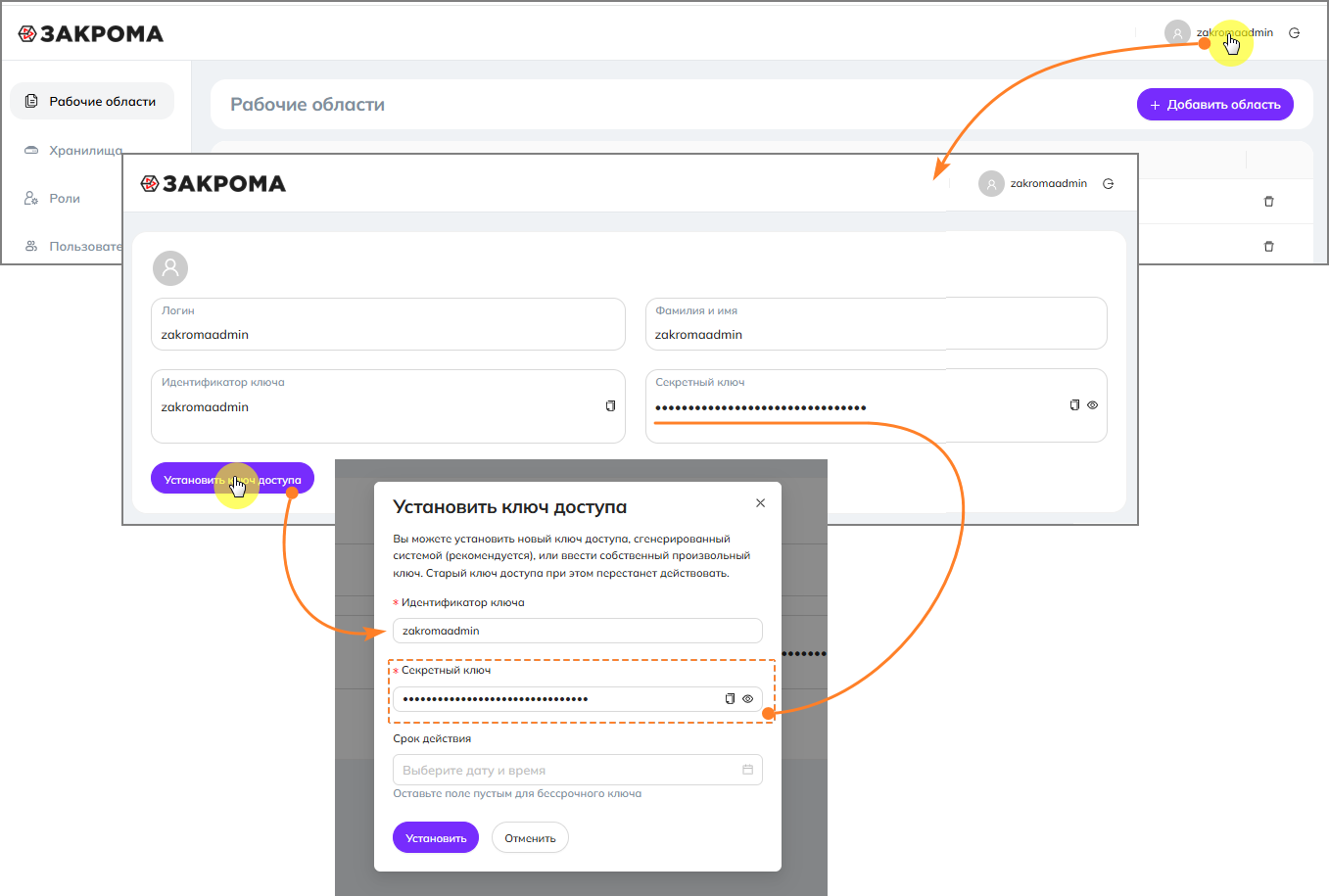
Task: Click logout icon in profile page header
Action: pyautogui.click(x=1108, y=184)
